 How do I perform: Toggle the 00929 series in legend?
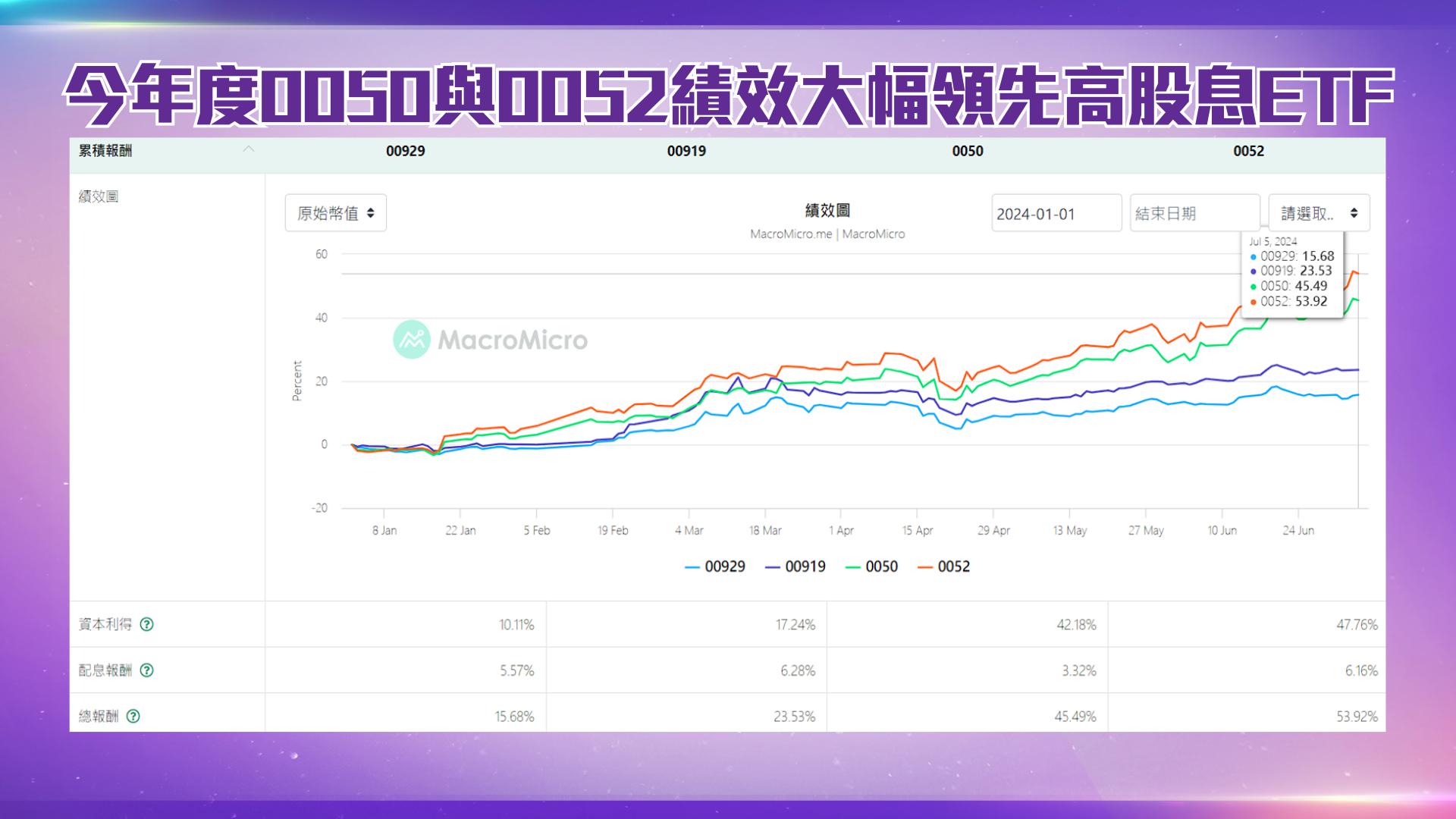715,566
